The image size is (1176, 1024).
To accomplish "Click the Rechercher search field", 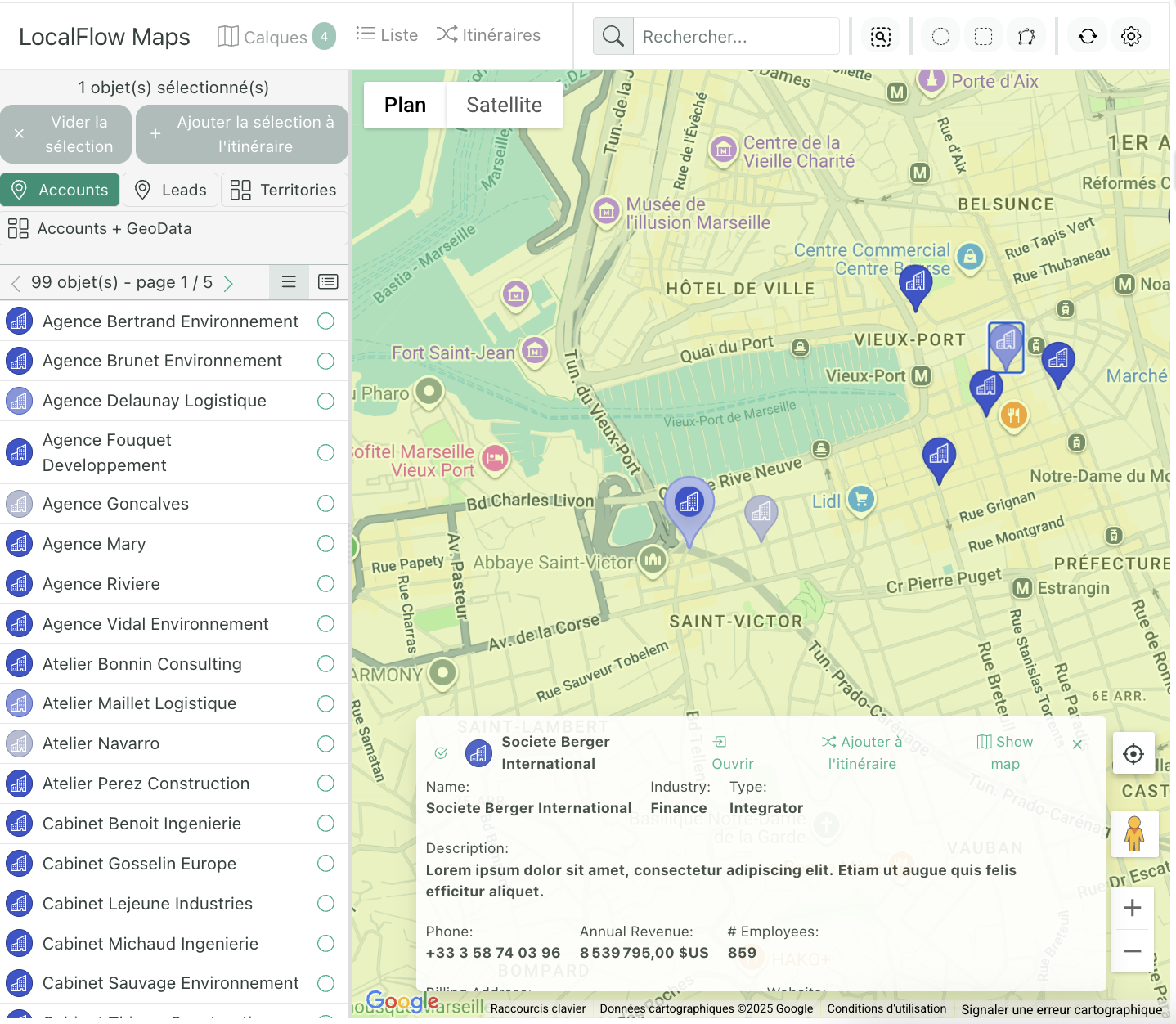I will 736,37.
